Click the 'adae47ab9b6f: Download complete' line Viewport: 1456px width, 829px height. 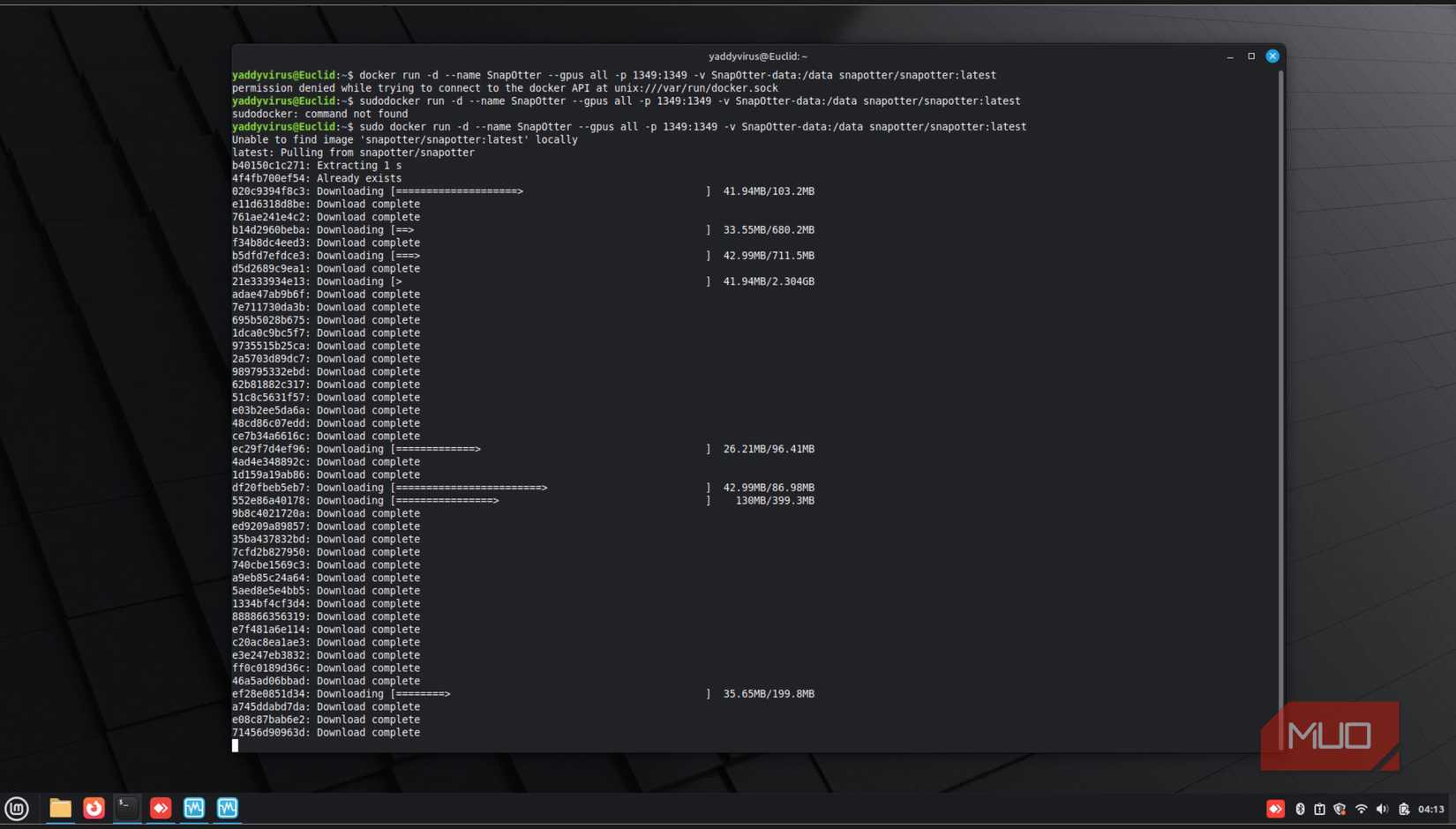click(x=326, y=295)
